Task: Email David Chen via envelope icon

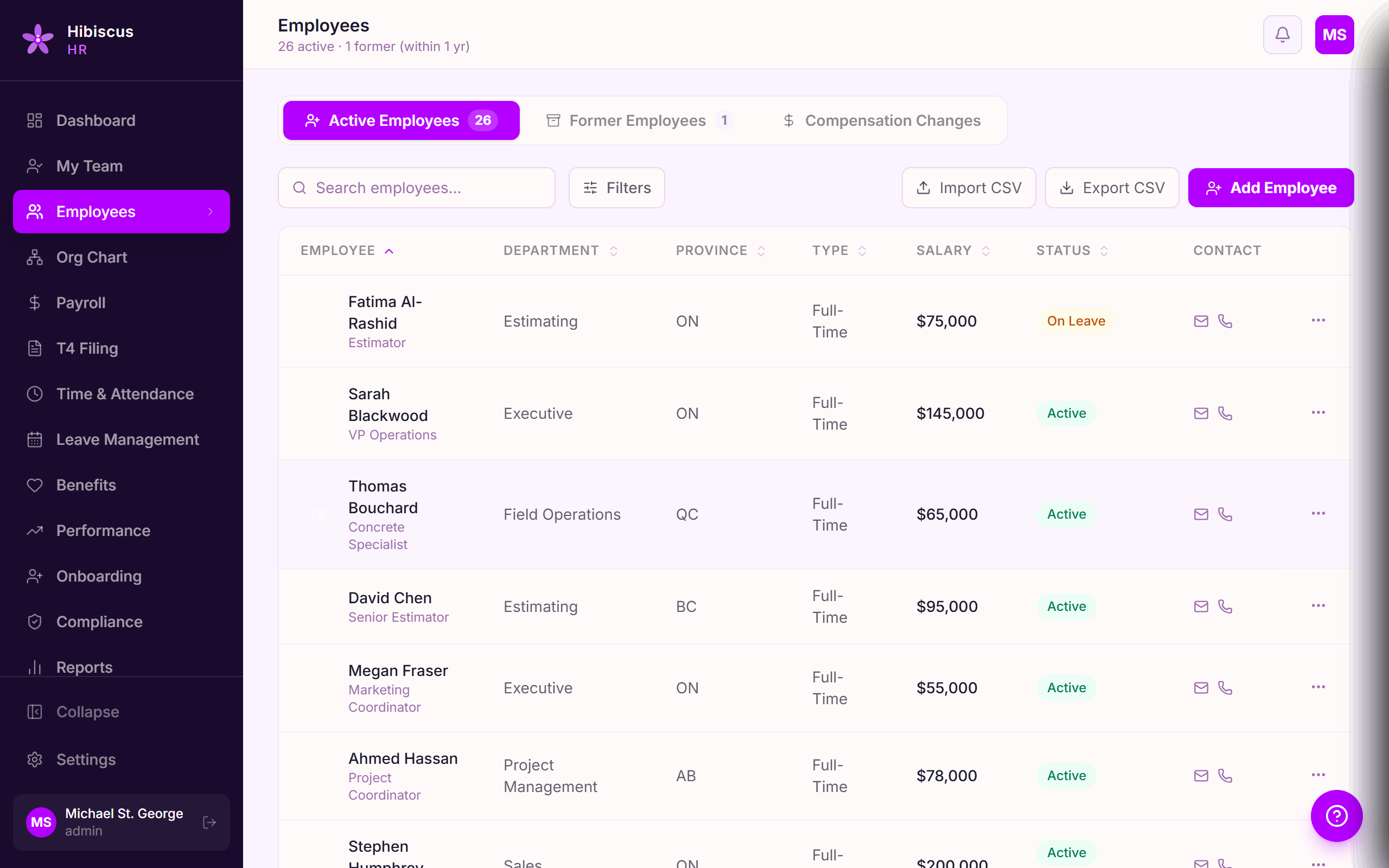Action: click(1201, 607)
